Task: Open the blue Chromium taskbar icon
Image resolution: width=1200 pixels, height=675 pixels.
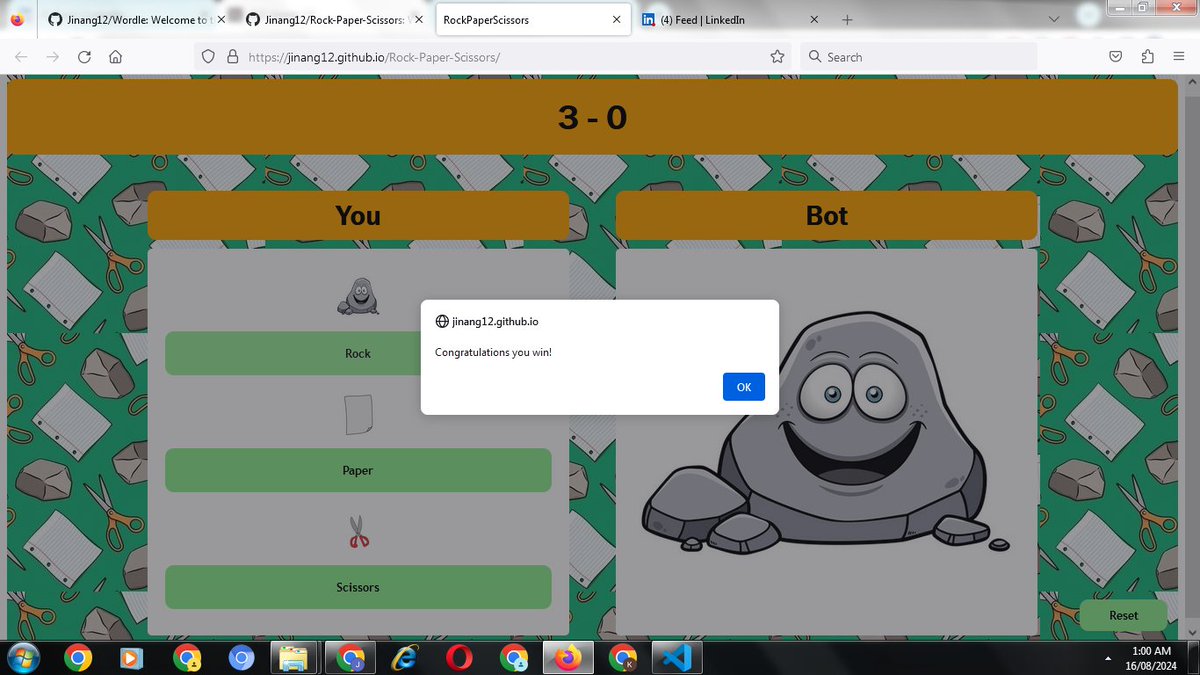Action: (x=241, y=658)
